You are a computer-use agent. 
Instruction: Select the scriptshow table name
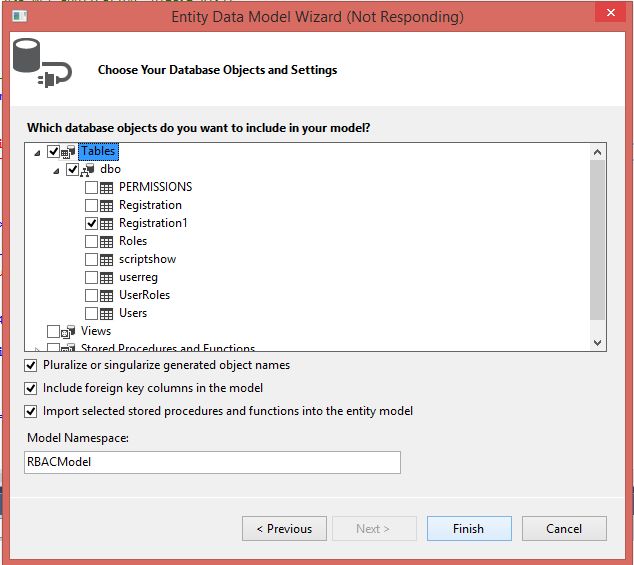click(147, 259)
